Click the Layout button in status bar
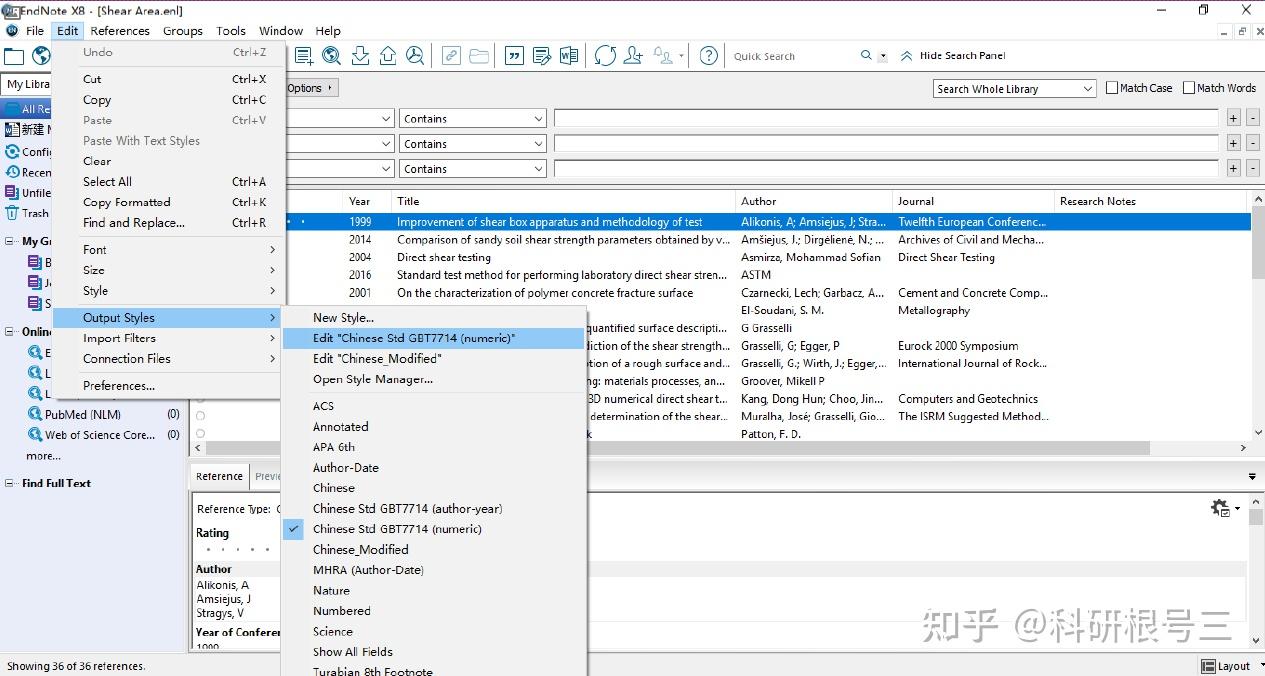The width and height of the screenshot is (1265, 676). point(1226,666)
